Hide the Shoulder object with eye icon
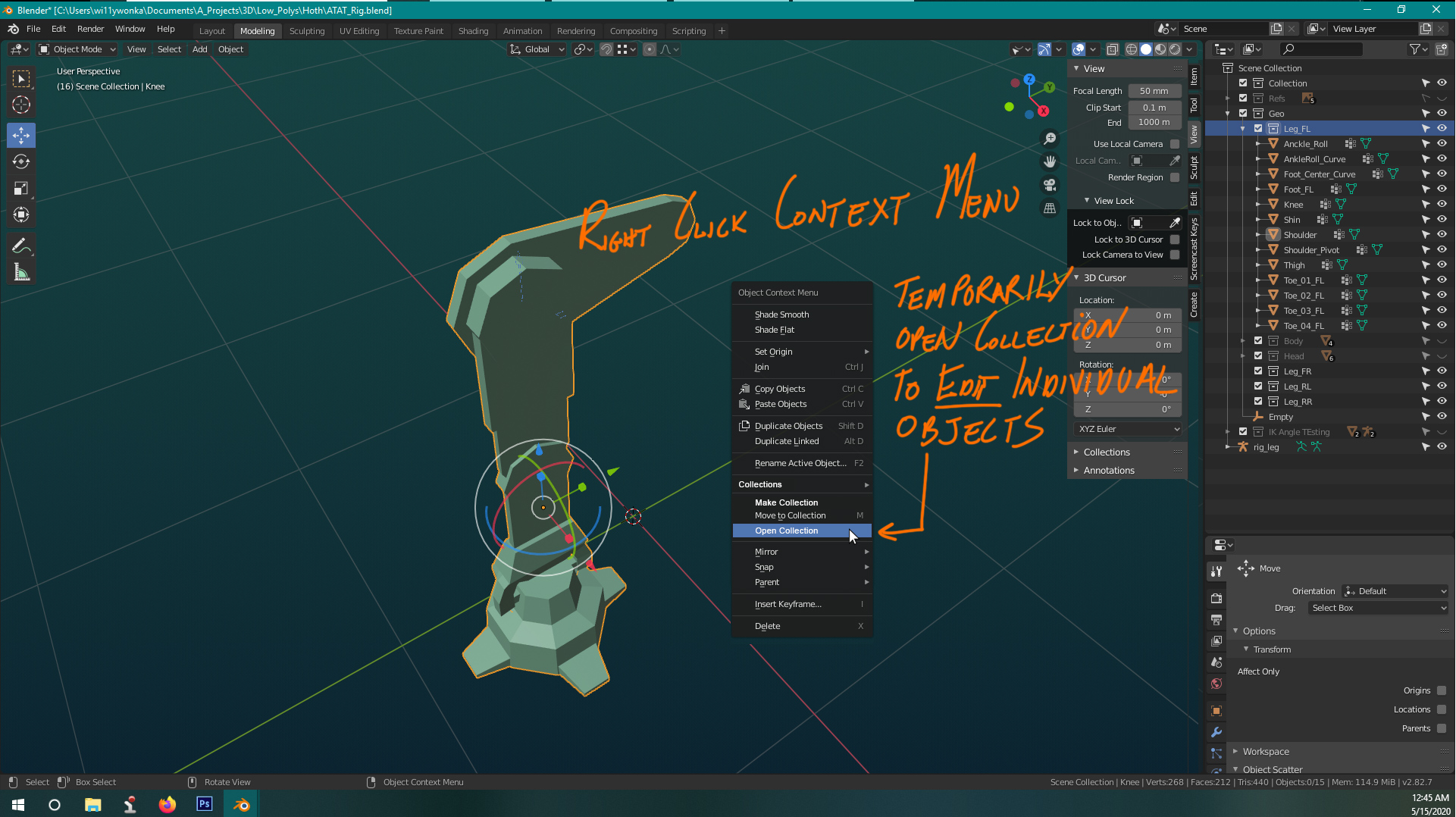Image resolution: width=1456 pixels, height=817 pixels. pos(1442,235)
